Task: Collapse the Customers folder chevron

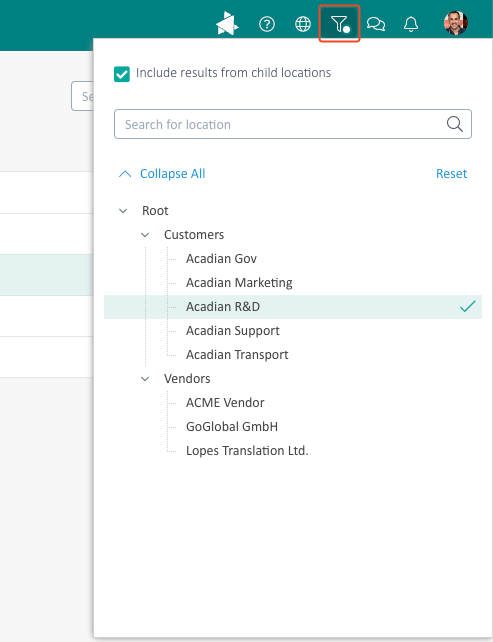Action: pyautogui.click(x=145, y=235)
